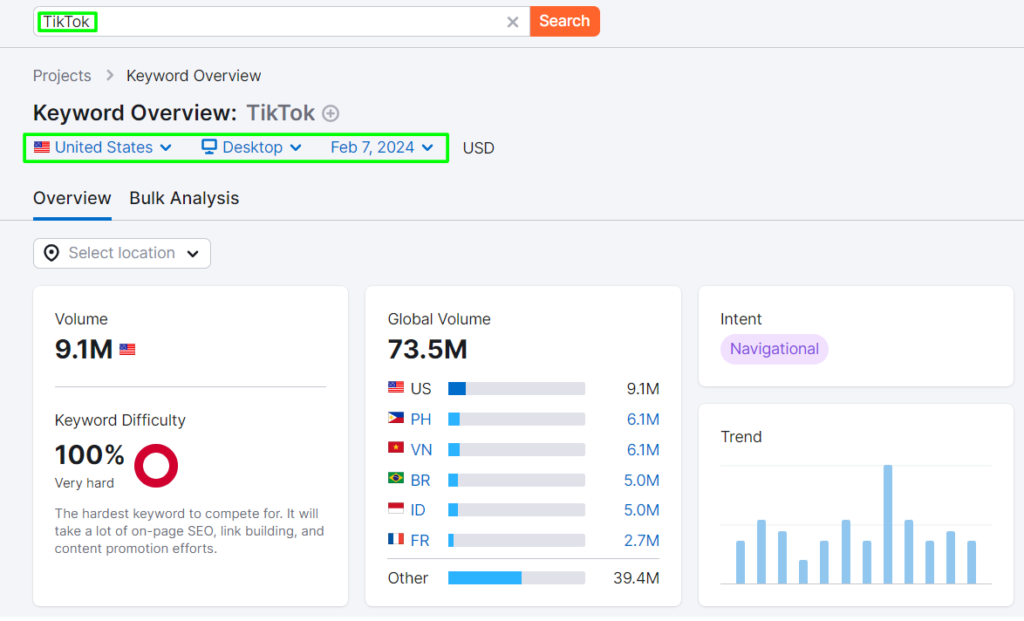Open the VN country link in Global Volume

[x=421, y=450]
